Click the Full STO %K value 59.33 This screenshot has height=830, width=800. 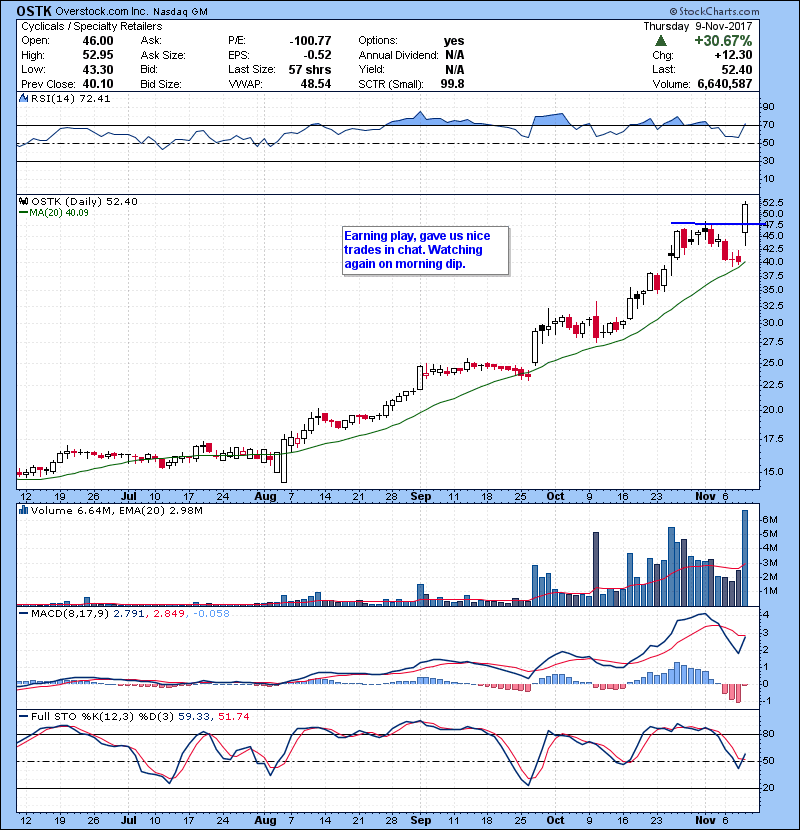(194, 716)
